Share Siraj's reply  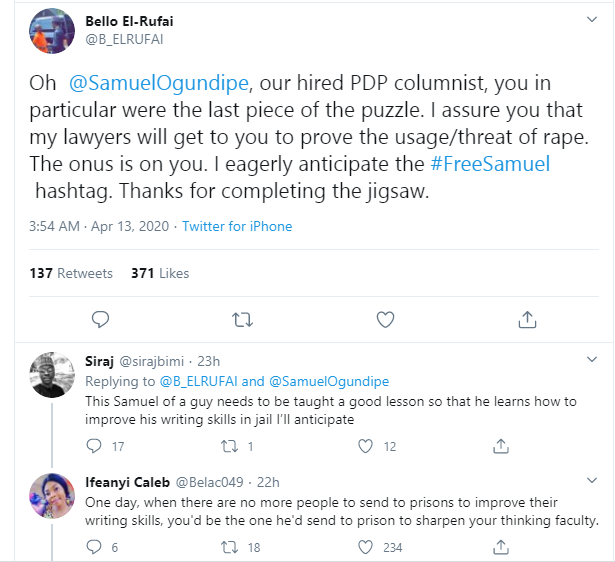497,446
